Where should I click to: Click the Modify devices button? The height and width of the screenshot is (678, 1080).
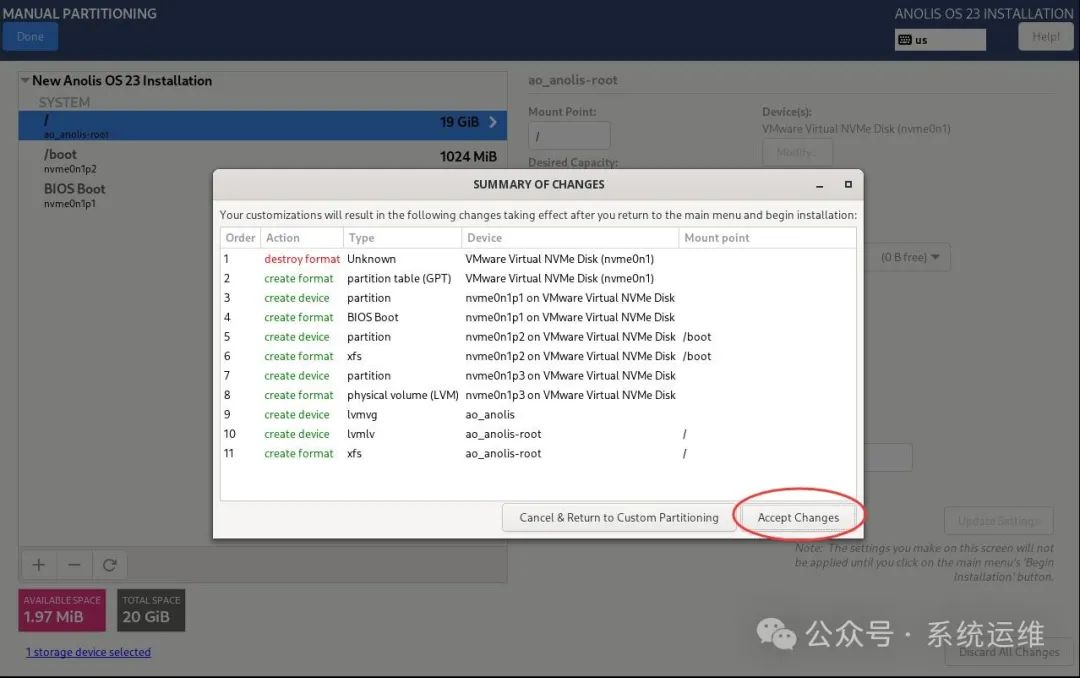[797, 152]
